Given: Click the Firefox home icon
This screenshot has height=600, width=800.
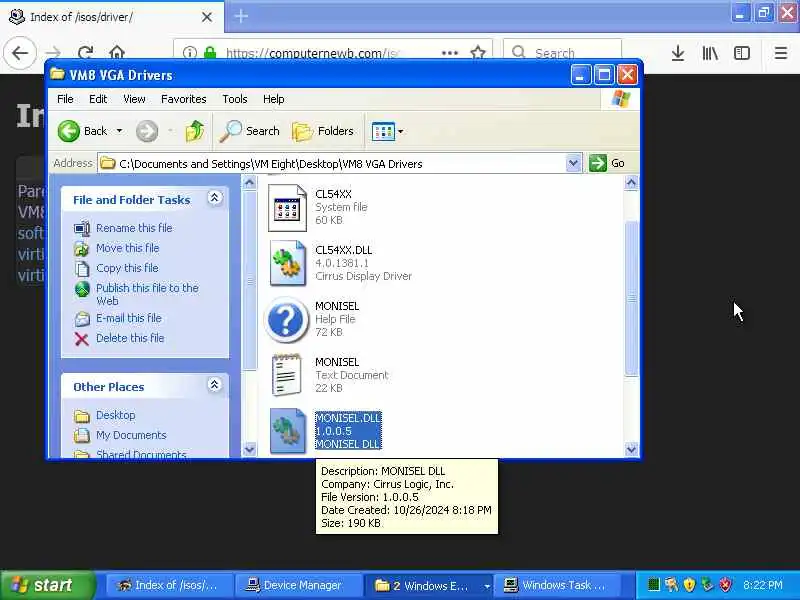Looking at the screenshot, I should 117,53.
